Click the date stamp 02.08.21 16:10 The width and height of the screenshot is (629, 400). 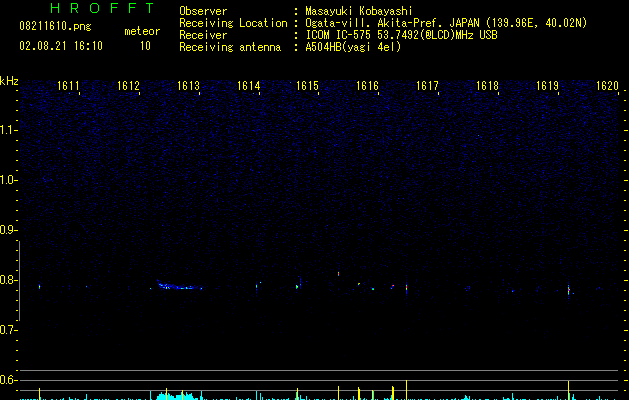(x=61, y=46)
